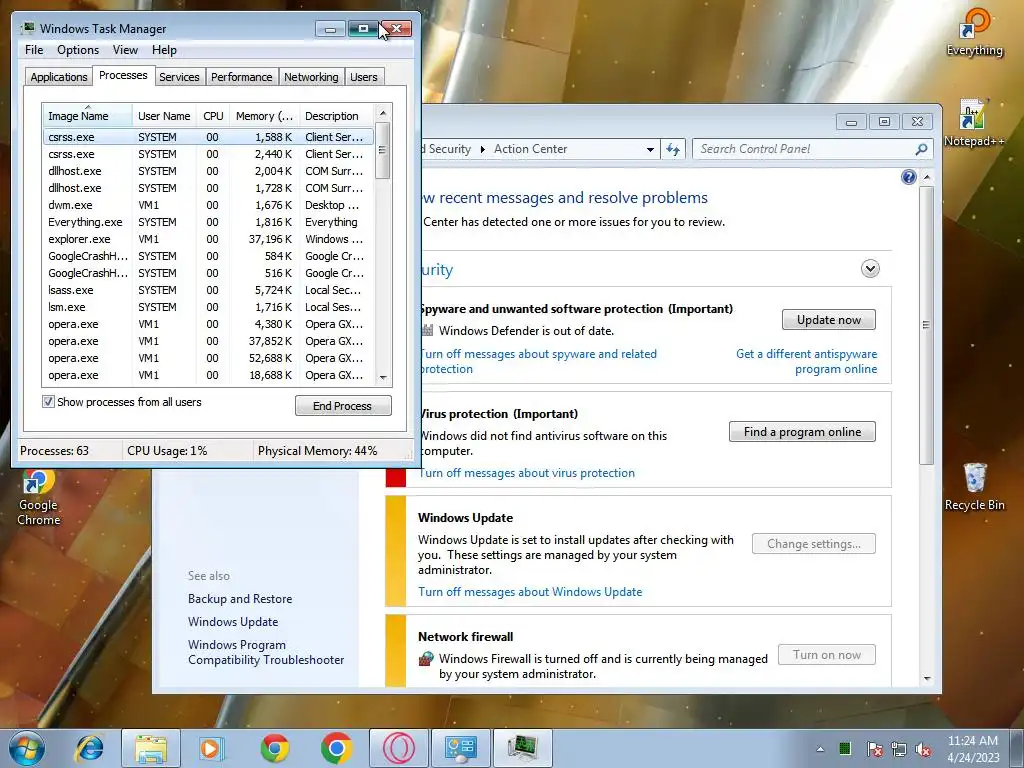Switch to the Networking tab
1024x768 pixels.
(x=311, y=77)
